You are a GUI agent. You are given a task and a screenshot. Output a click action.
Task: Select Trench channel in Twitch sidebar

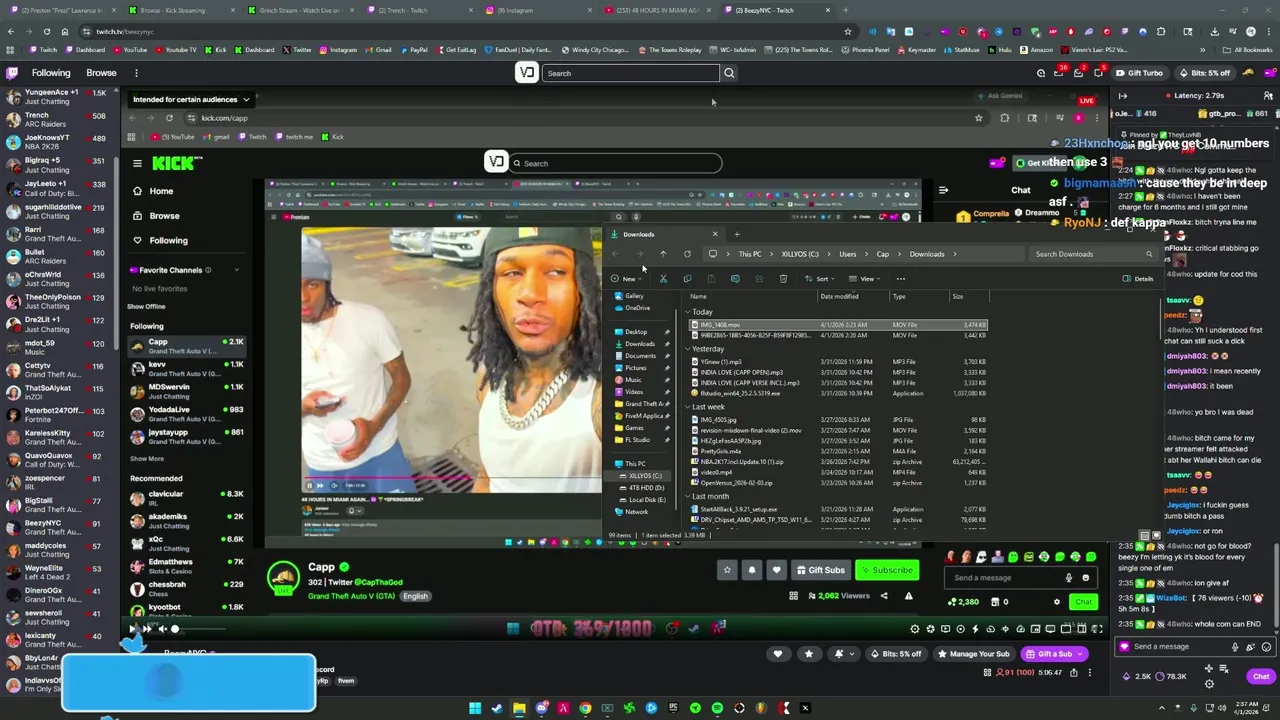(60, 120)
